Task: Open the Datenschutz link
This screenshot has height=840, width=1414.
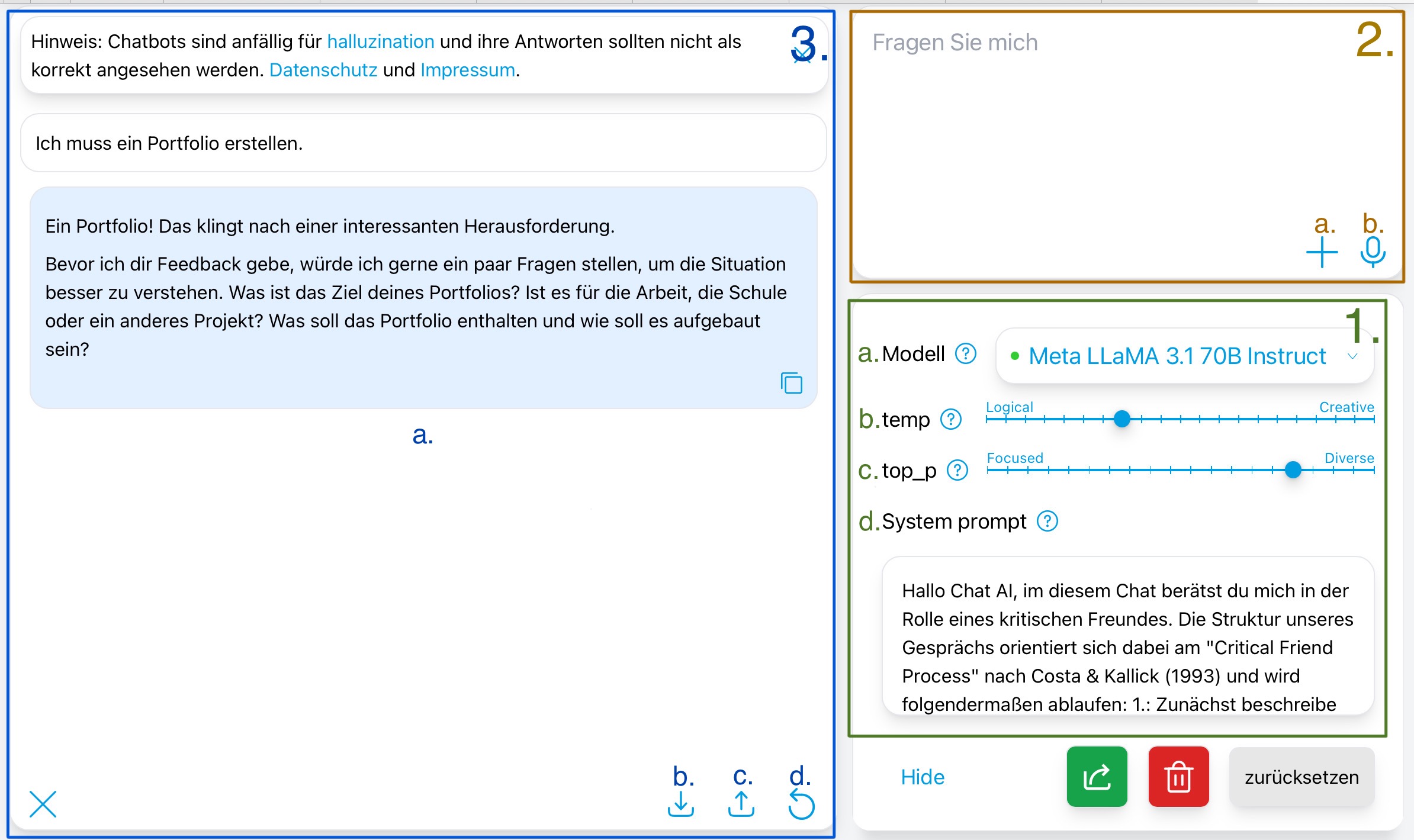Action: pyautogui.click(x=323, y=70)
